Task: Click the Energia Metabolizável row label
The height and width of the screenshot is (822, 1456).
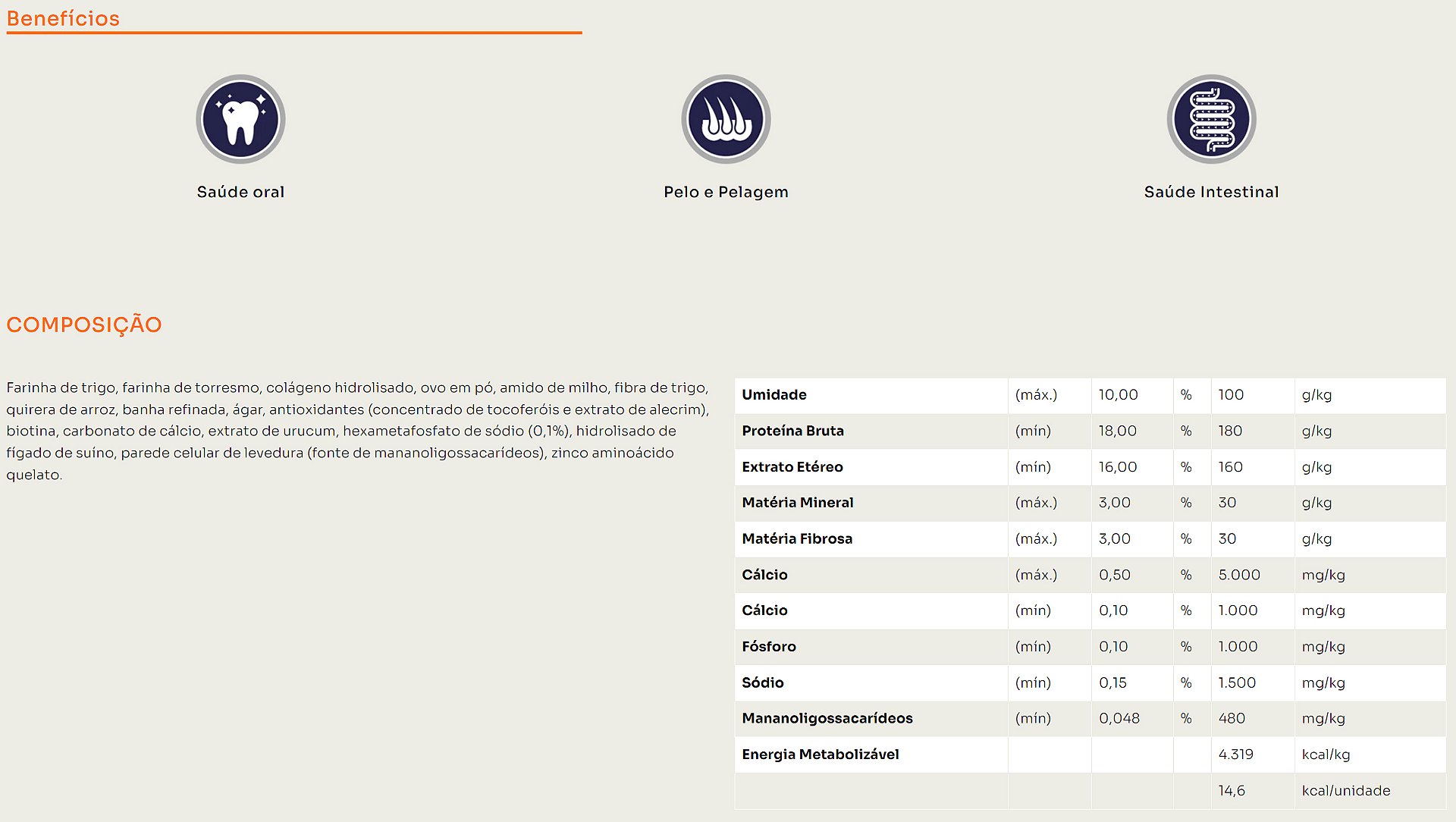Action: [820, 755]
